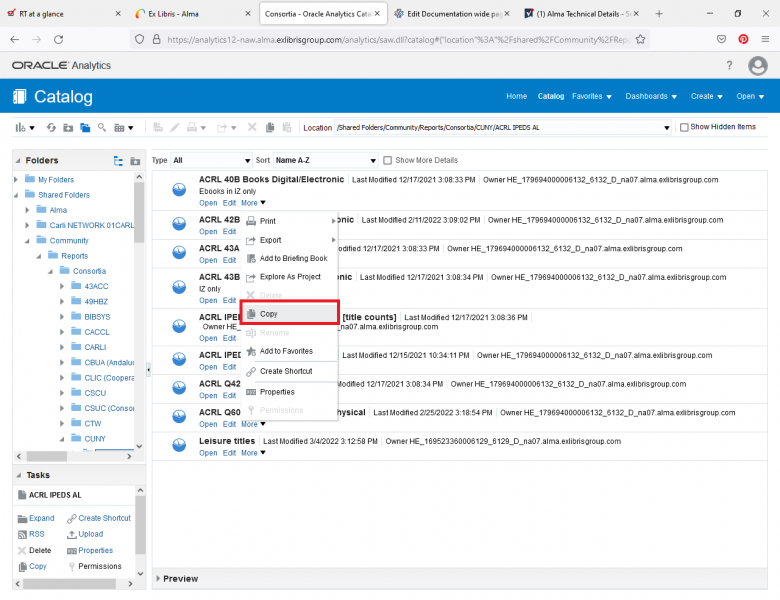Toggle Show Hidden Items checkbox

tap(684, 127)
